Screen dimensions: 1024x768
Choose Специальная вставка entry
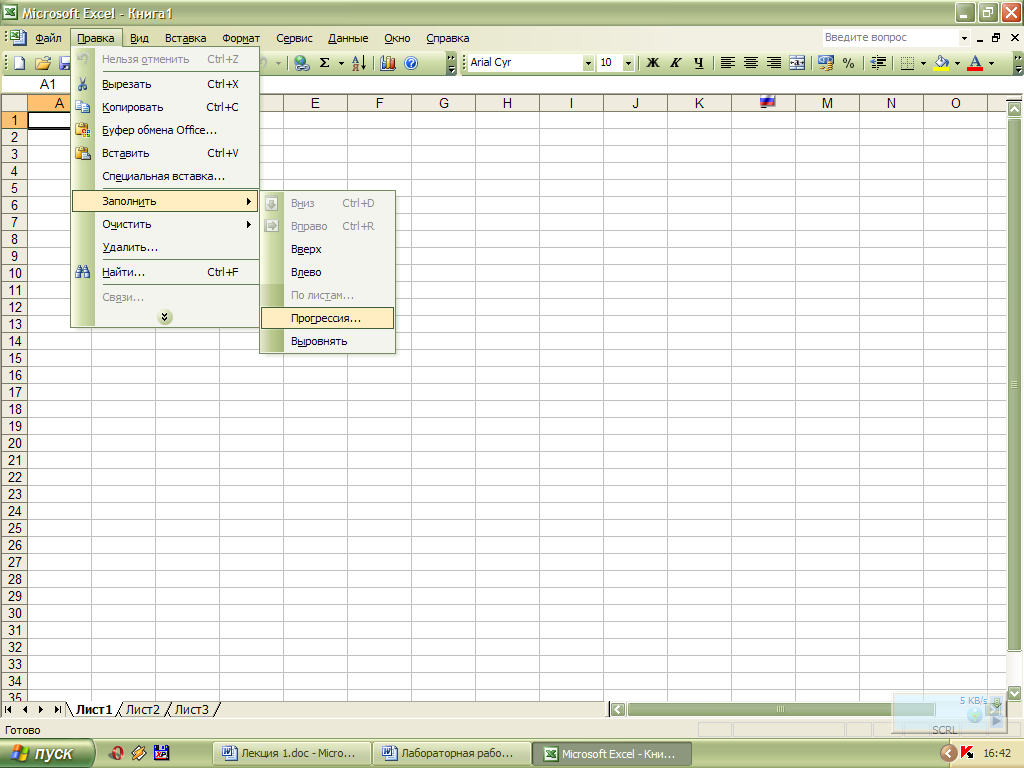pos(165,176)
